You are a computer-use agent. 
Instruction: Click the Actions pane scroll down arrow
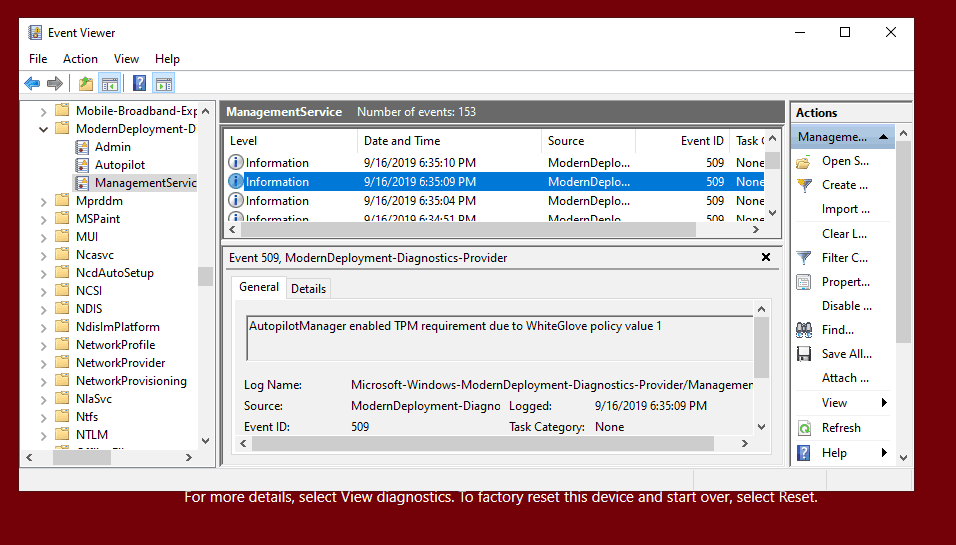(x=904, y=458)
